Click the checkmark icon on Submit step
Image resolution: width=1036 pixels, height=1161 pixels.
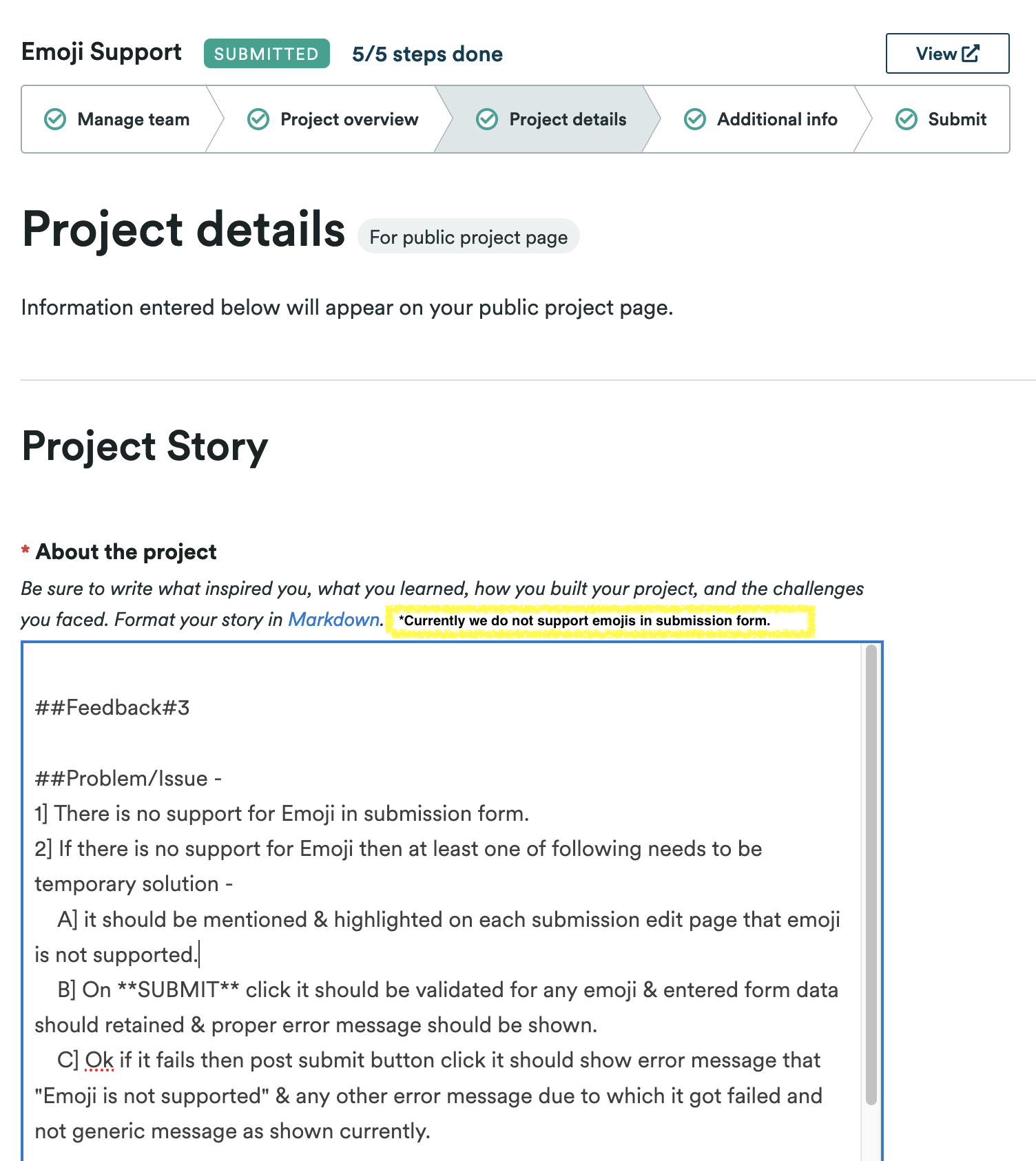coord(907,119)
